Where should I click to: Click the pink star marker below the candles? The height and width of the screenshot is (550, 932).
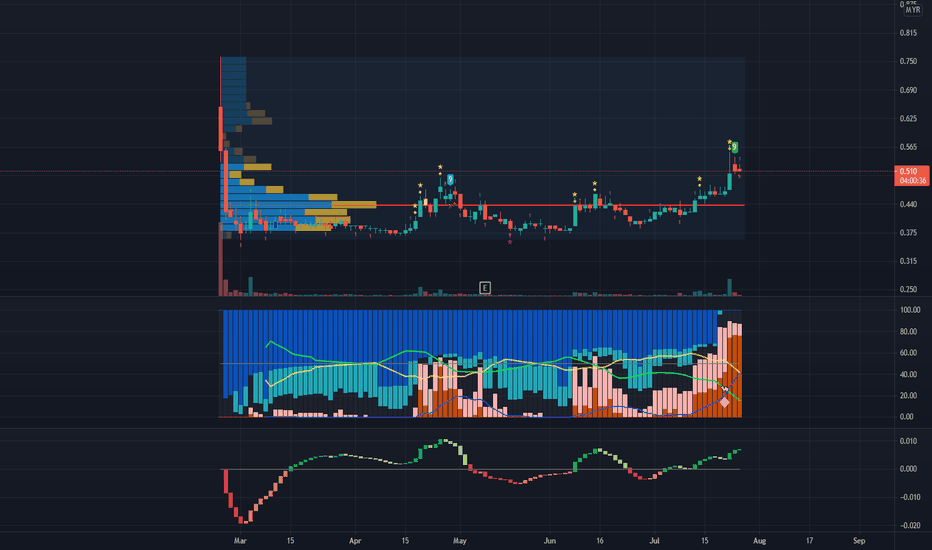pyautogui.click(x=510, y=242)
